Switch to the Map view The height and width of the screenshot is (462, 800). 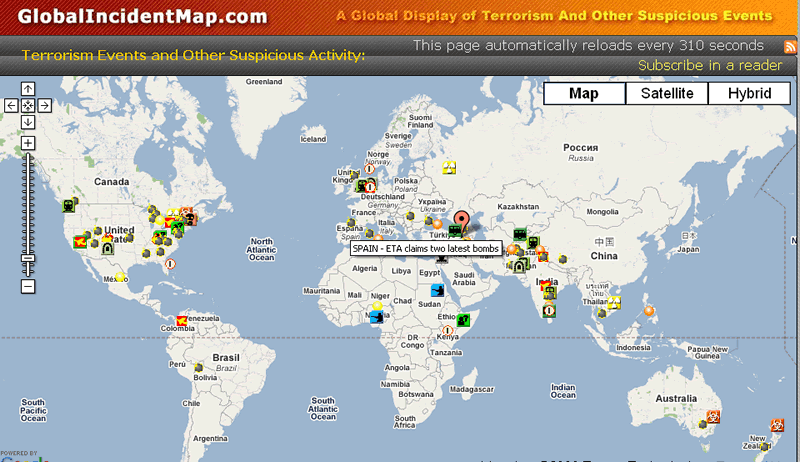pos(584,93)
